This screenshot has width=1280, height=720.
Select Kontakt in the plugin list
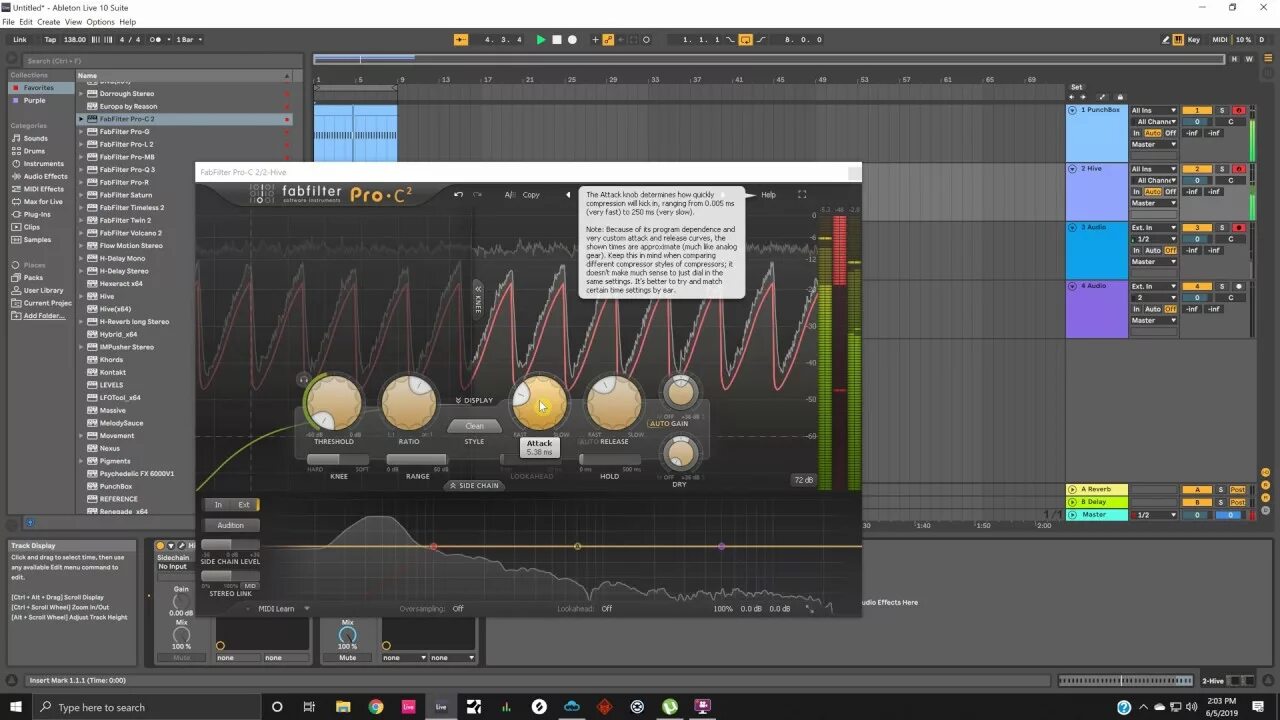(111, 372)
